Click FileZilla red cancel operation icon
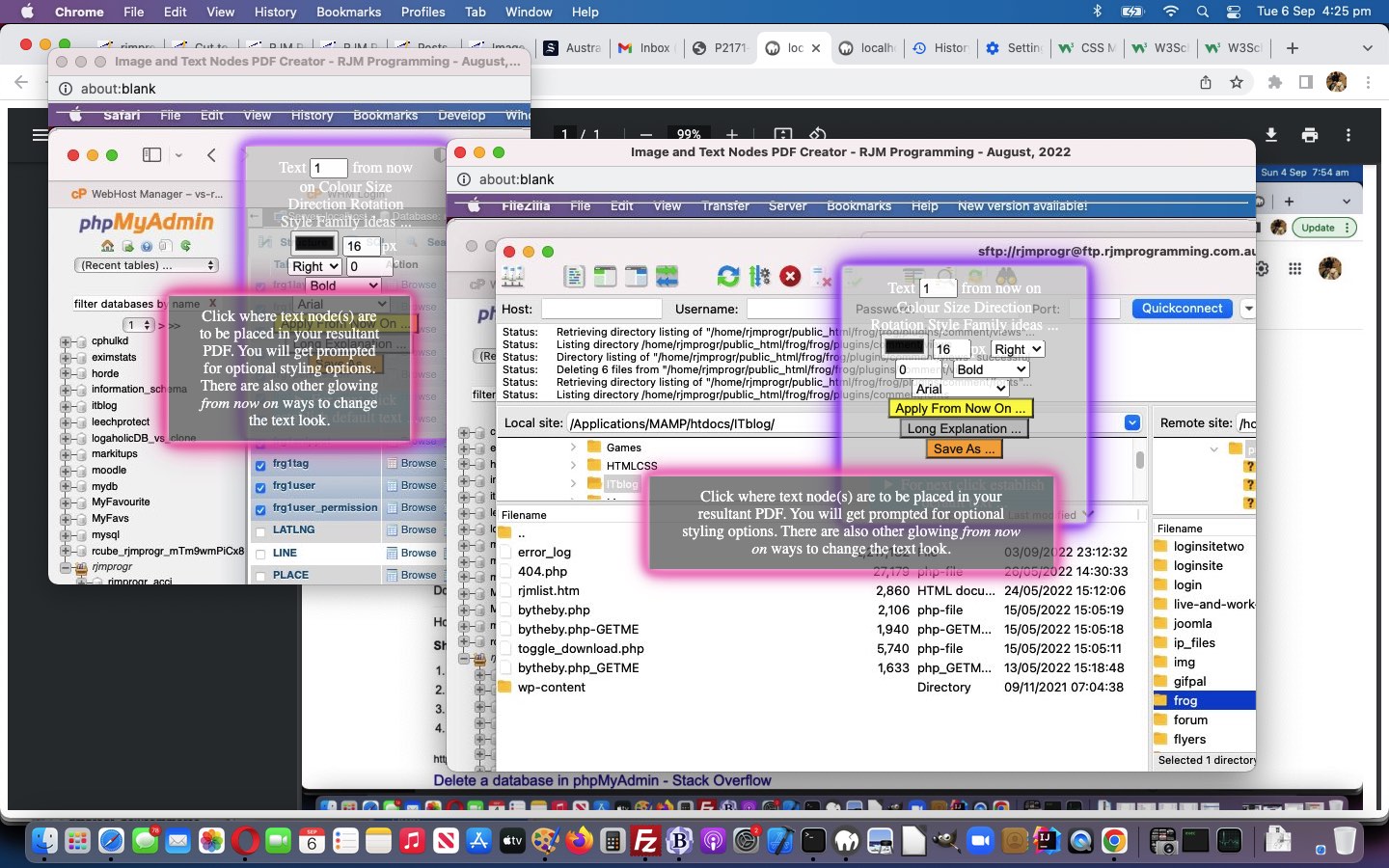 point(790,277)
